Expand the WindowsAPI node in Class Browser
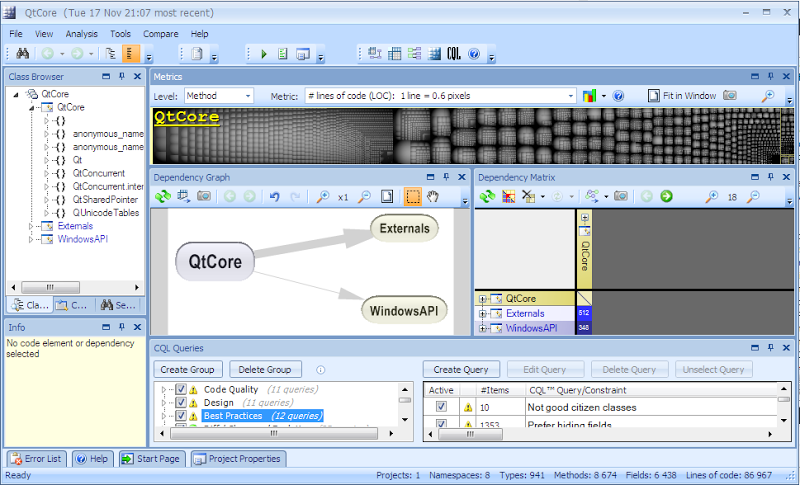Screen dimensions: 800x485 [x=31, y=239]
